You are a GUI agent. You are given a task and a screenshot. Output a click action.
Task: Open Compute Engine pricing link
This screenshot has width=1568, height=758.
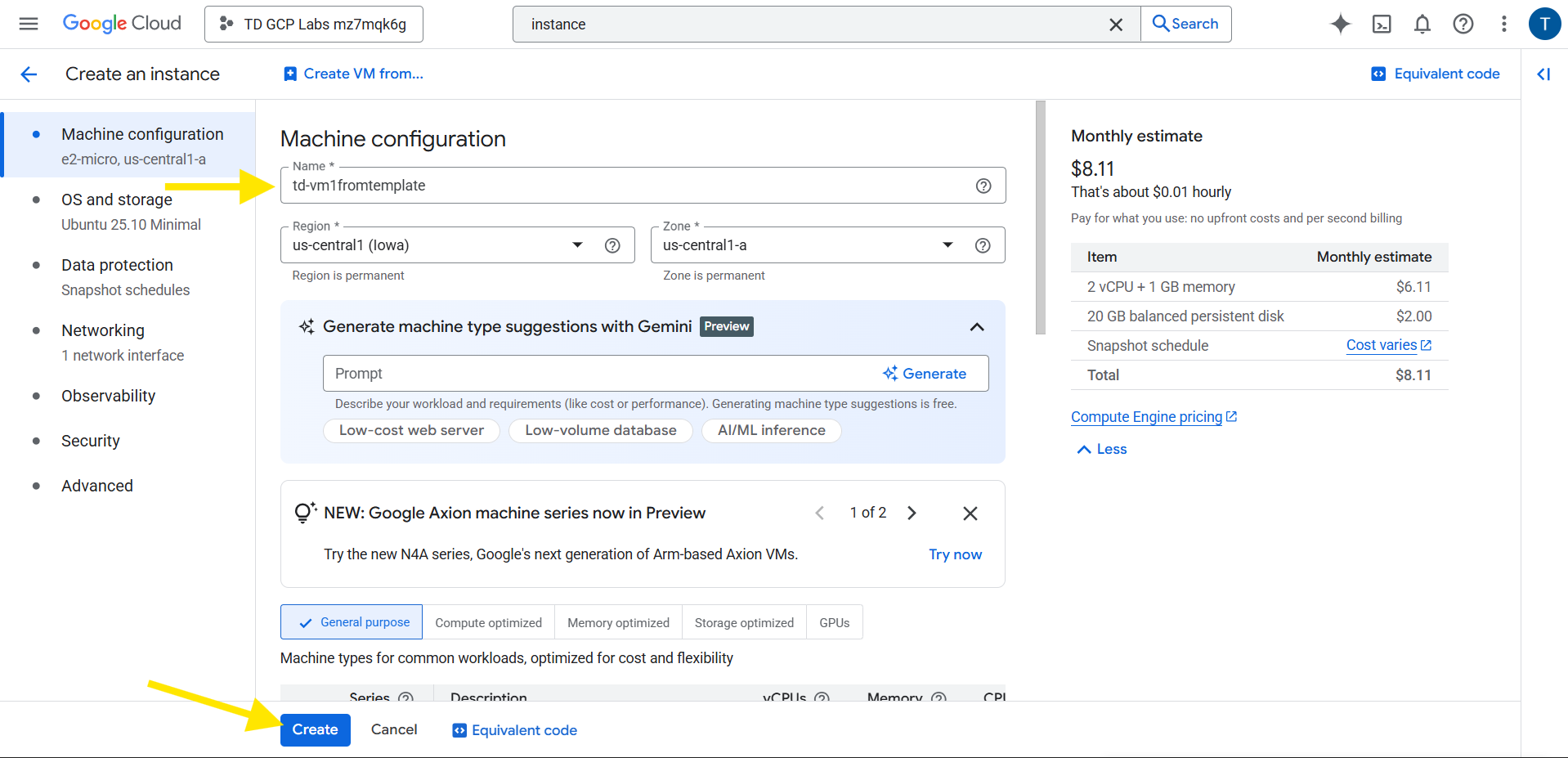pos(1146,417)
